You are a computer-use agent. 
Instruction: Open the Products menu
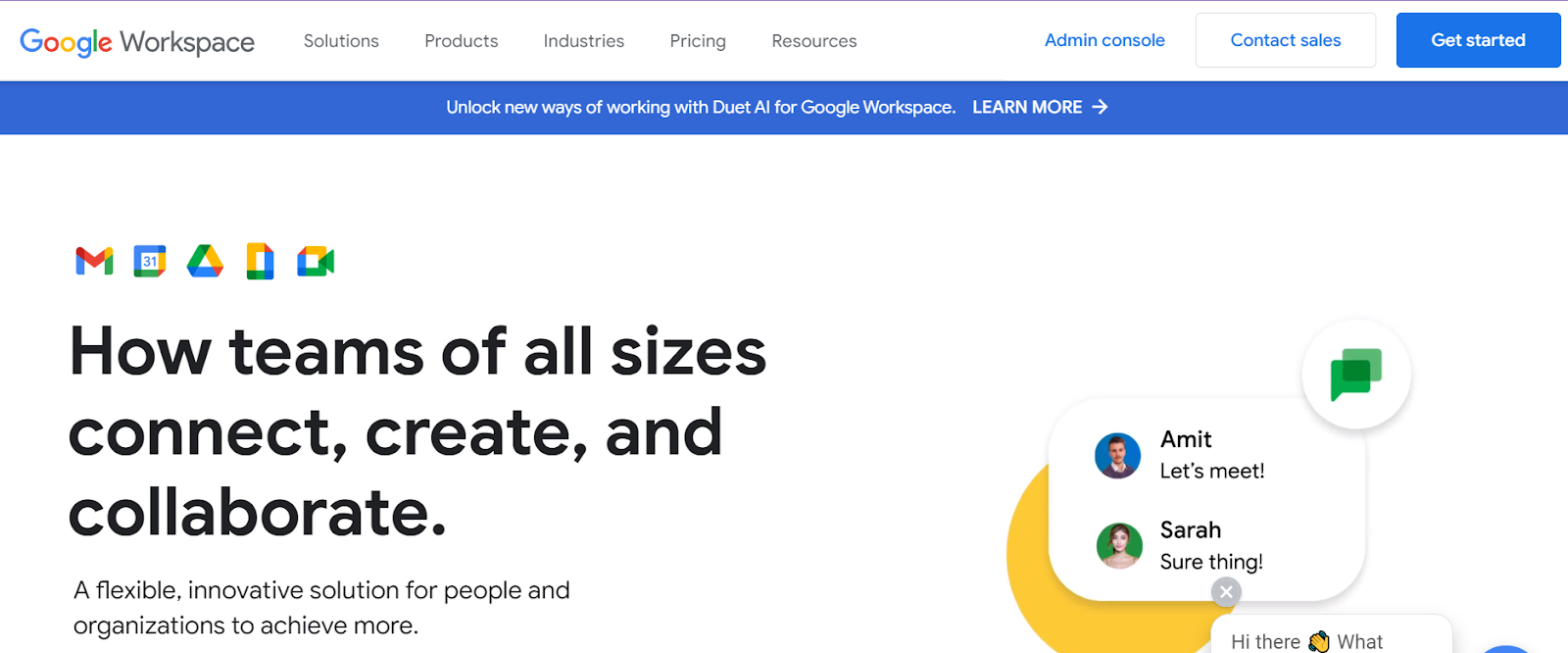pos(462,41)
